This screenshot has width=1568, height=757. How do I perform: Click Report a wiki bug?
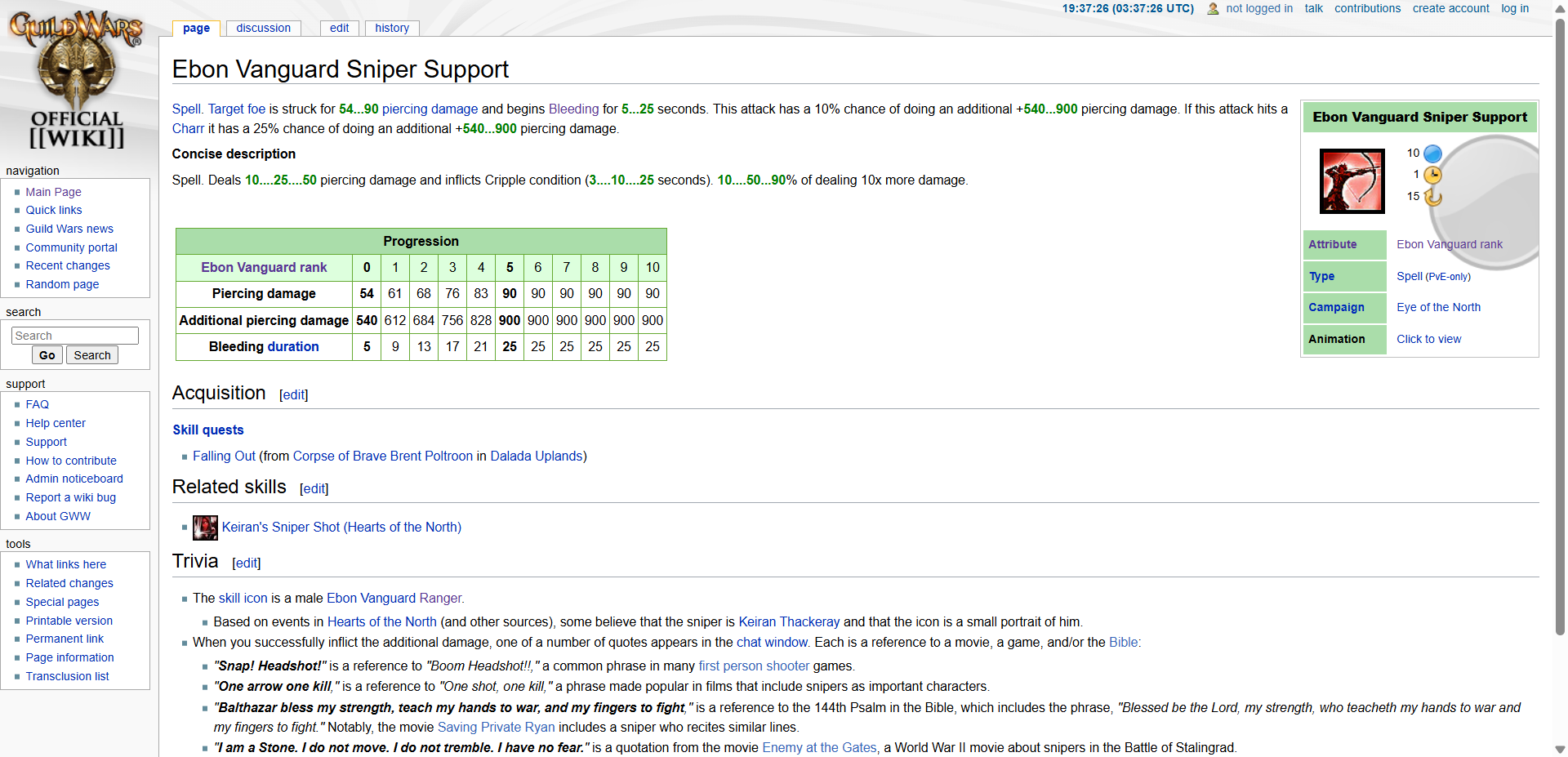(71, 497)
